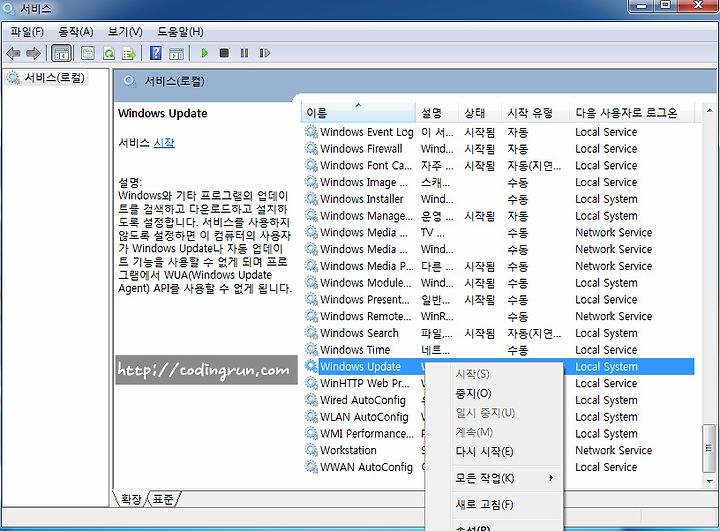Screen dimensions: 720x531
Task: Open the 파일(F) menu
Action: point(27,32)
